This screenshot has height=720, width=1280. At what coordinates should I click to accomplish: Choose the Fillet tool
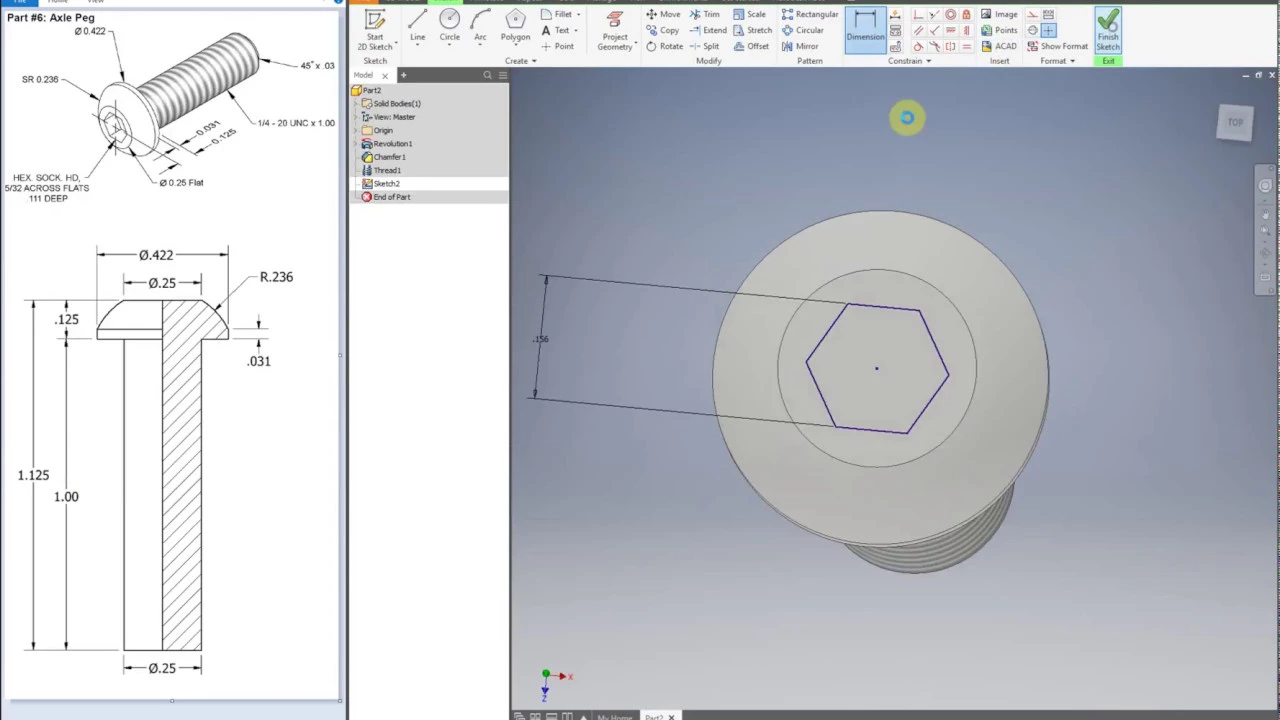point(556,14)
